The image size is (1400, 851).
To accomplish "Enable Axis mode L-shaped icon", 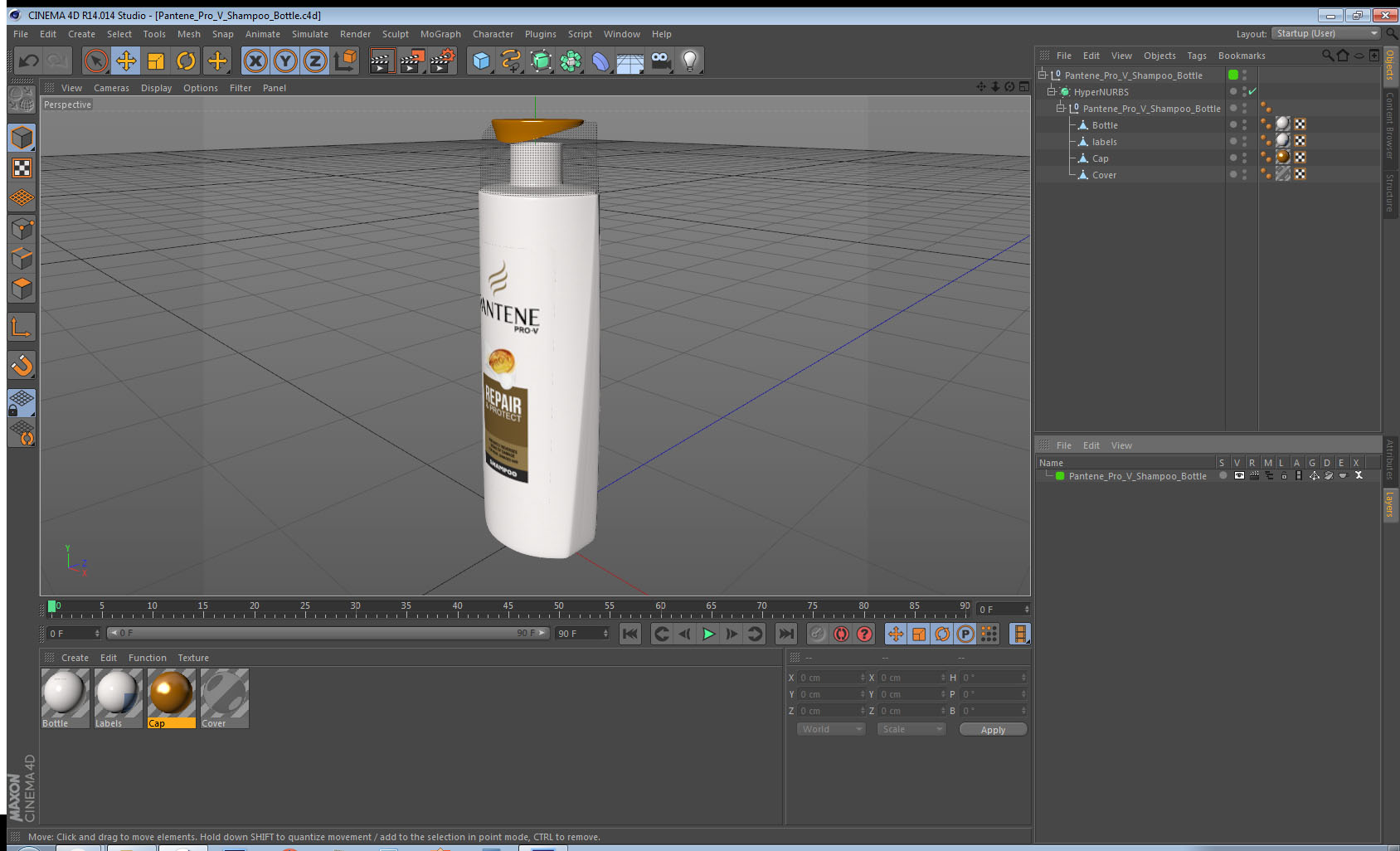I will 22,328.
